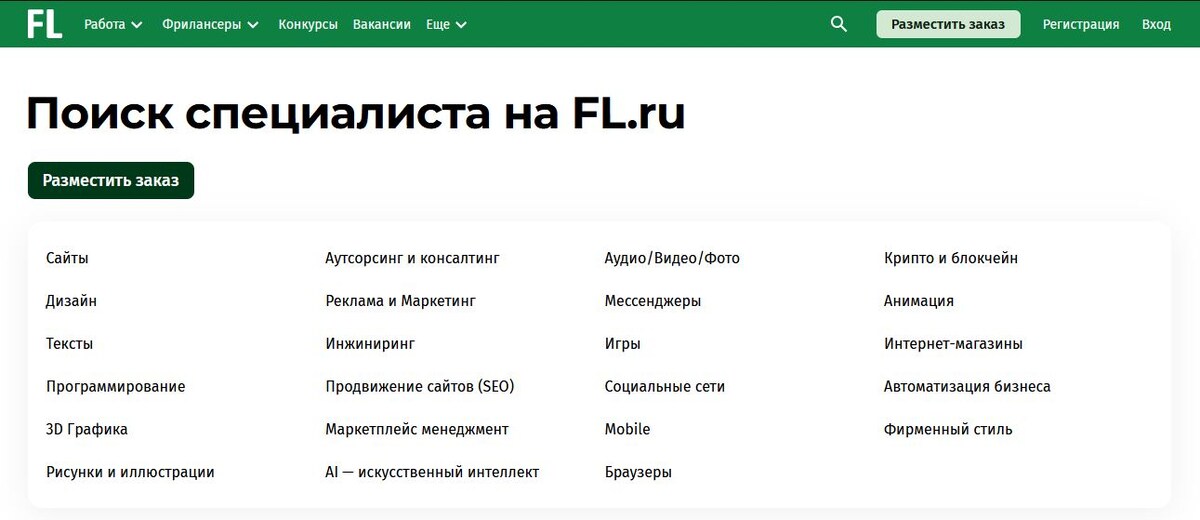
Task: Select the 3D Графика category
Action: [x=87, y=430]
